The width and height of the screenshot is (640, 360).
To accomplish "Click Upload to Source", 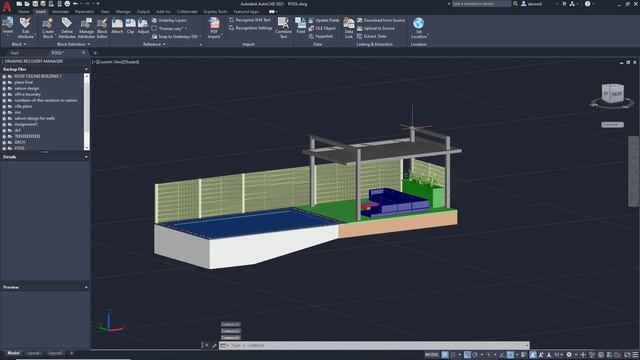I will (x=376, y=28).
